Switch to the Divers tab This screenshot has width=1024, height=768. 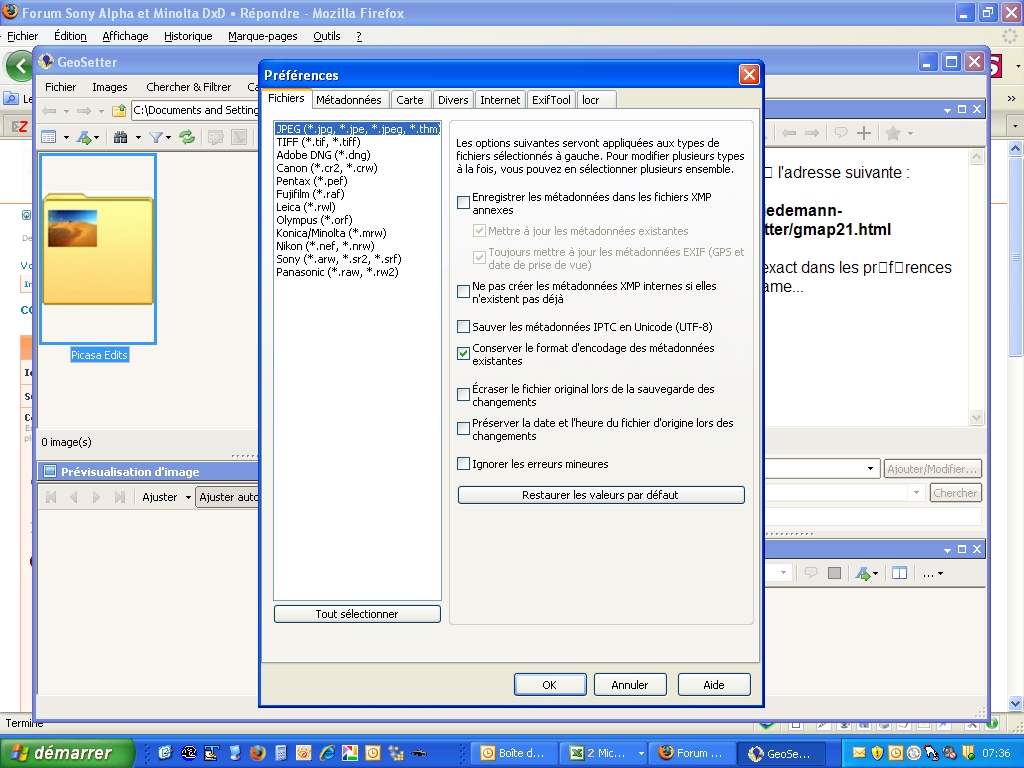(453, 100)
